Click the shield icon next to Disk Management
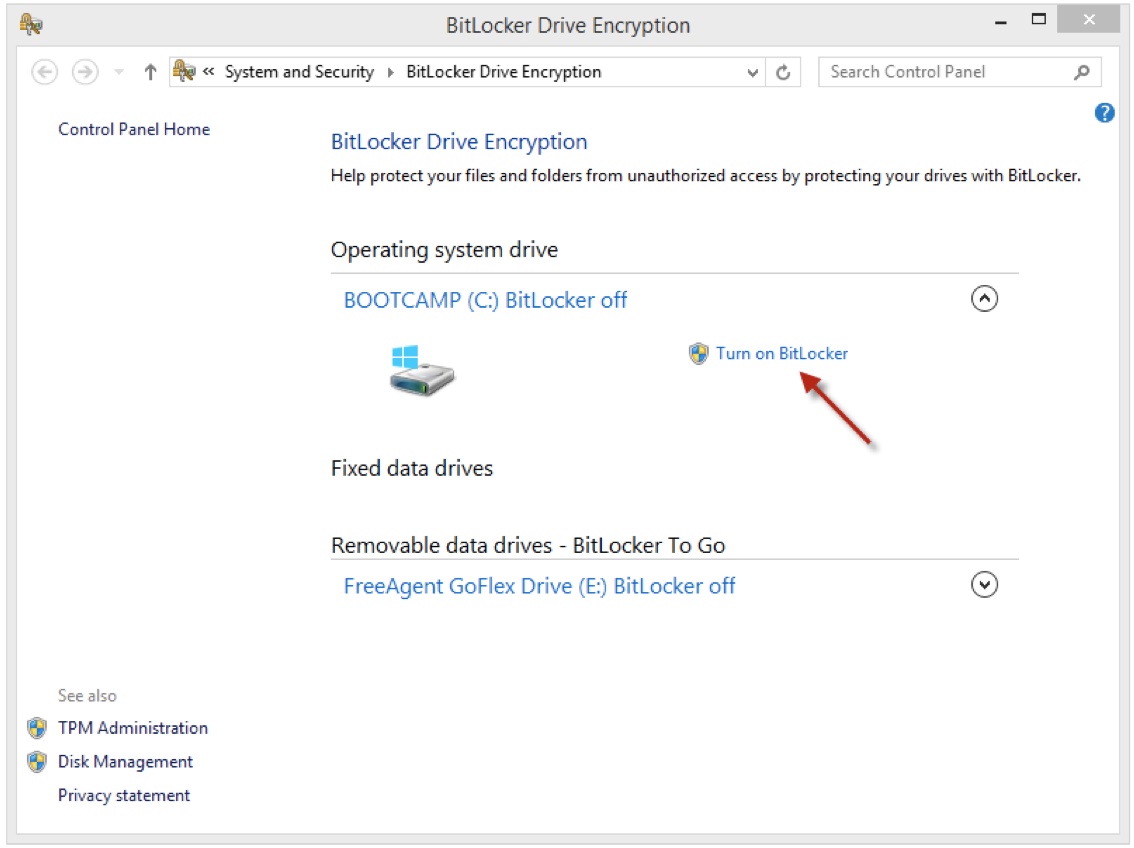This screenshot has width=1134, height=848. [38, 762]
